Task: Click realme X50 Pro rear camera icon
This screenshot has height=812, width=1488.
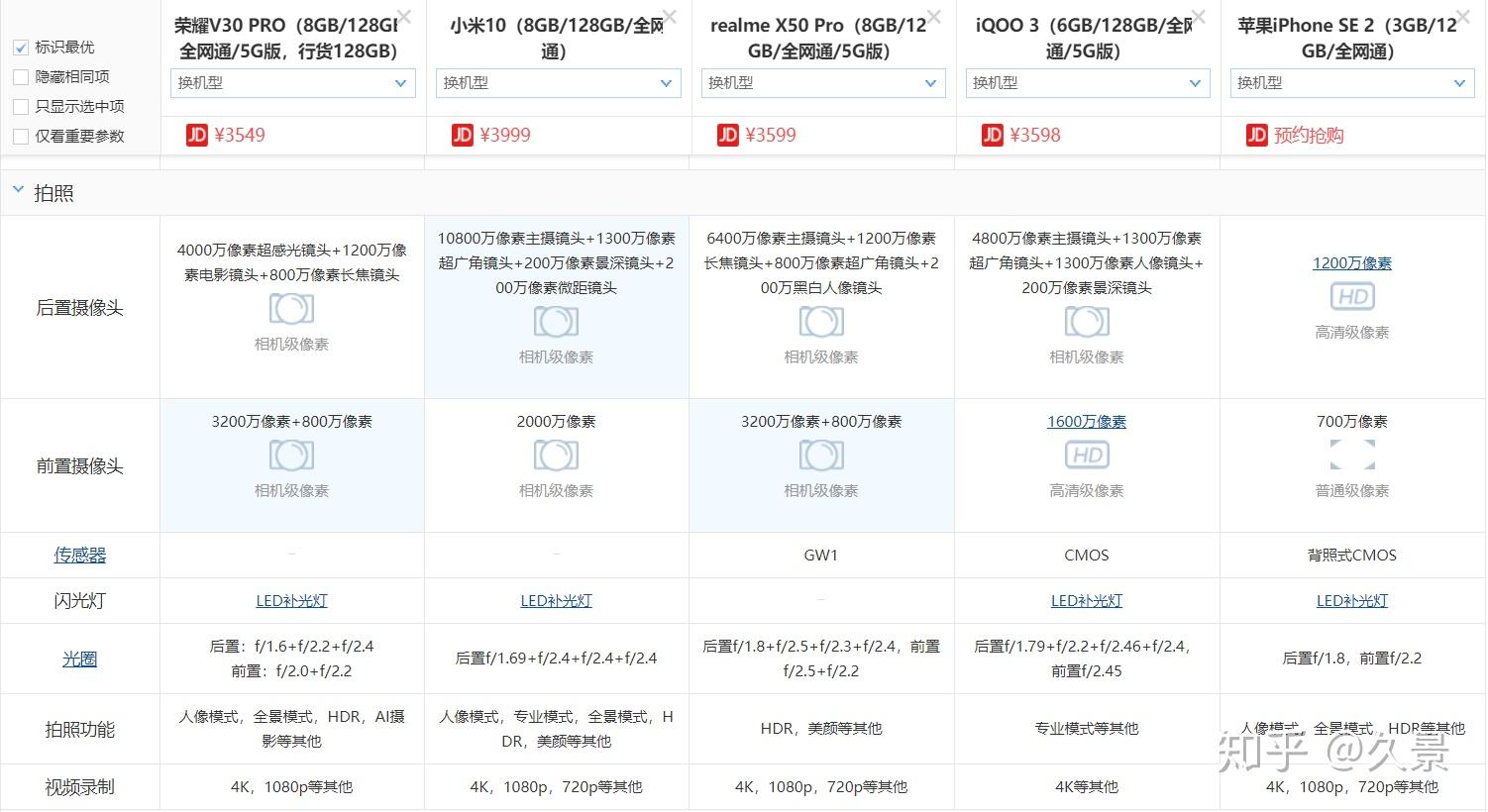Action: (x=821, y=321)
